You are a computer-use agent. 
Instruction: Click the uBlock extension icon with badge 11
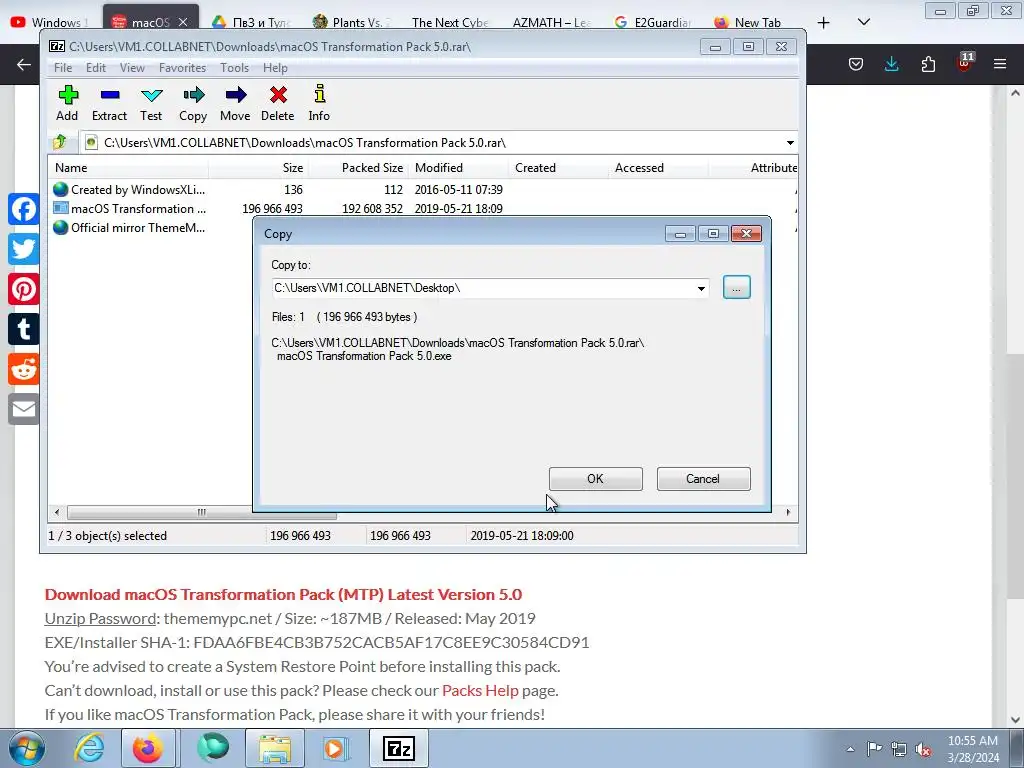click(964, 62)
